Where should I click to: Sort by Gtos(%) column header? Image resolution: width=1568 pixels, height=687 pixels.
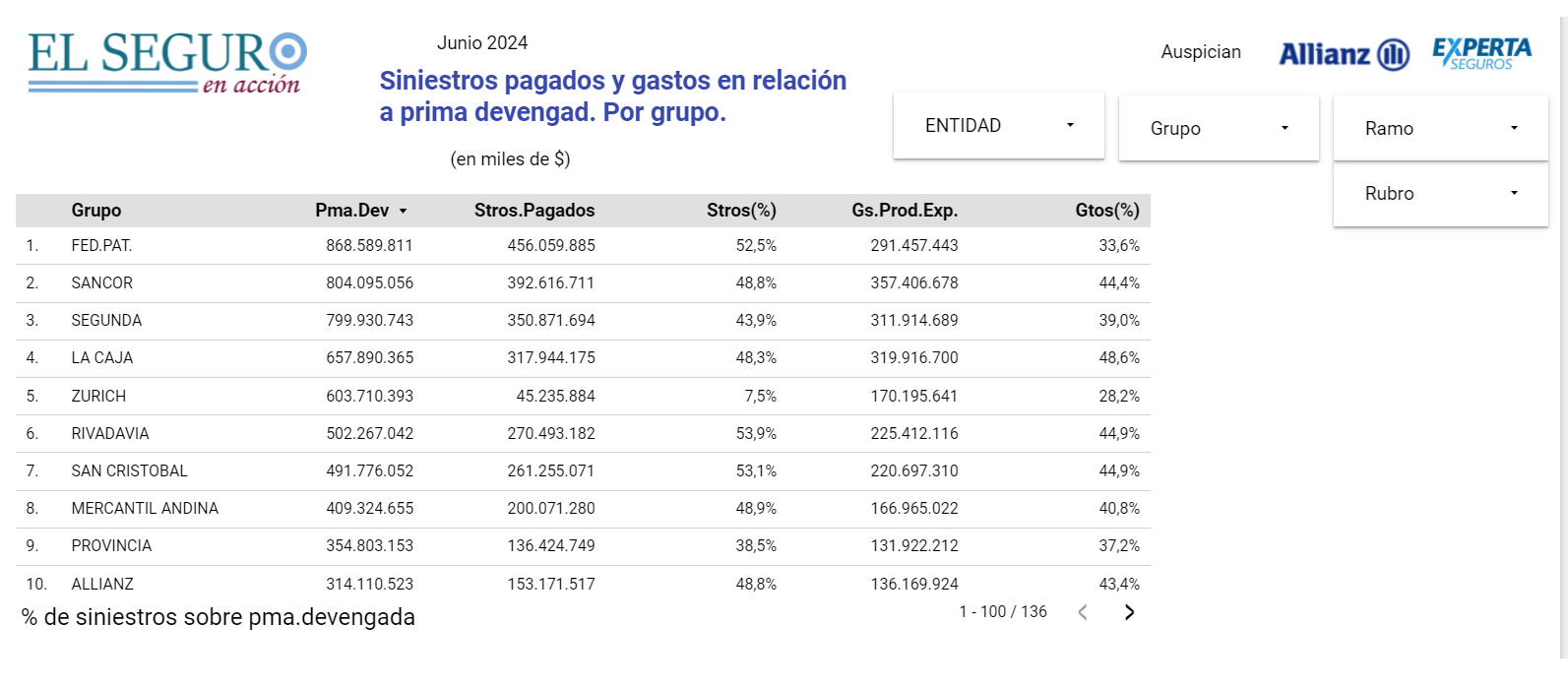[1107, 211]
